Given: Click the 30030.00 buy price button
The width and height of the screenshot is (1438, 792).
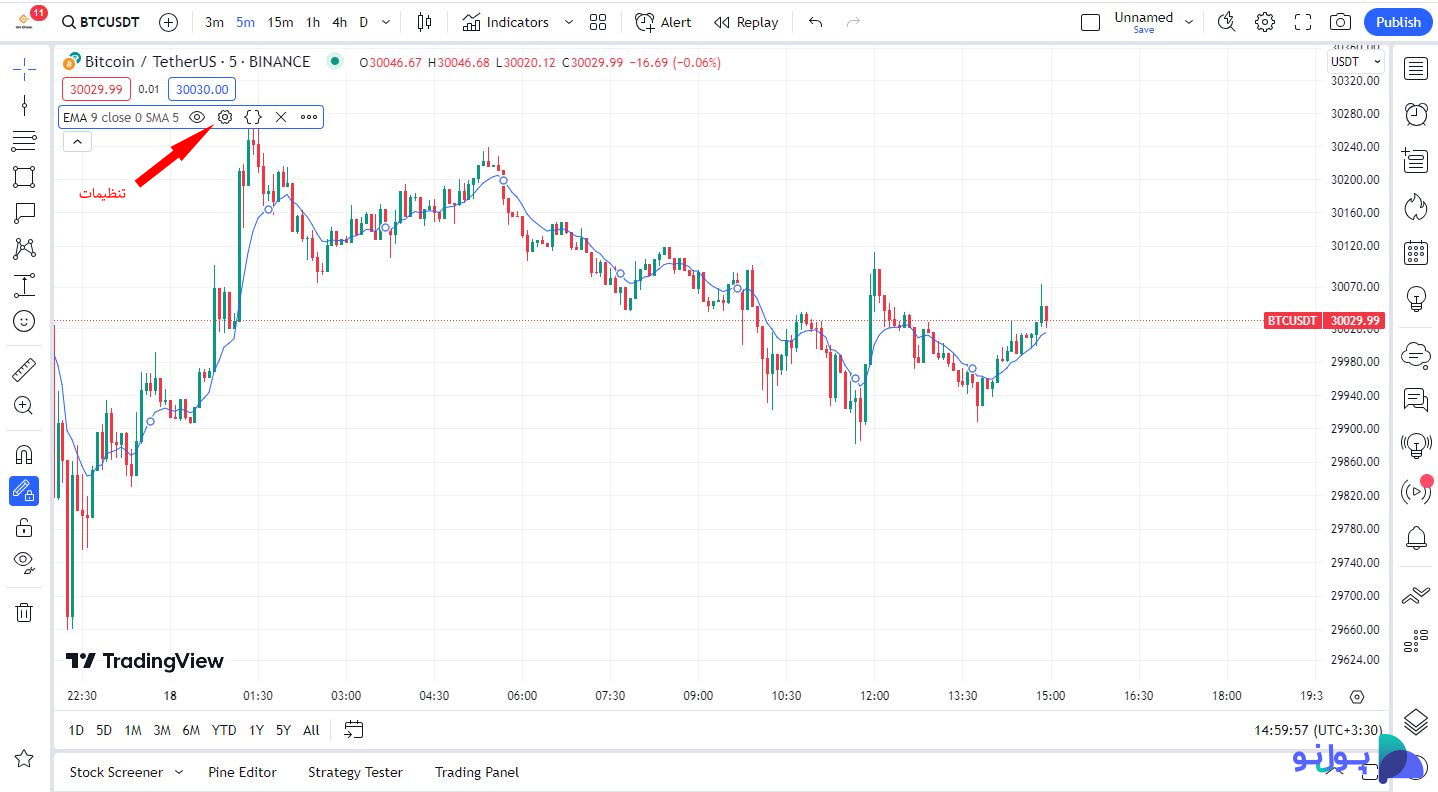Looking at the screenshot, I should click(x=202, y=89).
